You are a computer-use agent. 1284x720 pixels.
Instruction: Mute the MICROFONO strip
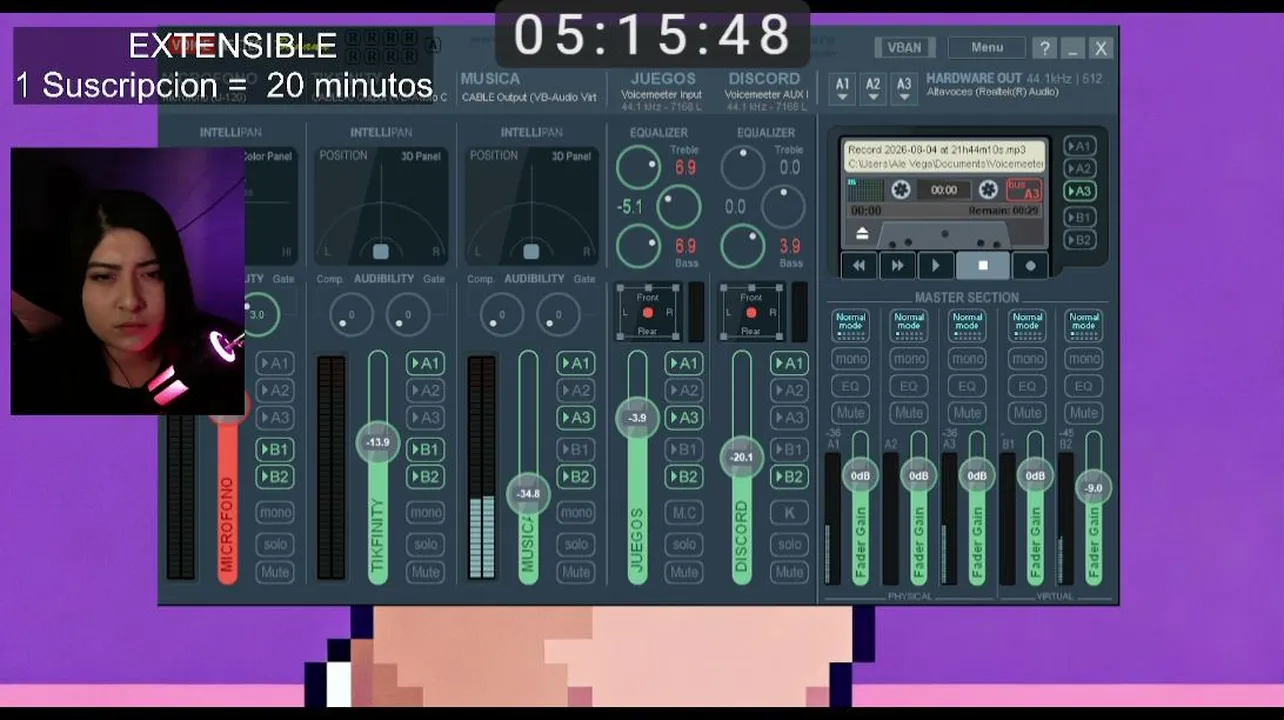coord(274,572)
